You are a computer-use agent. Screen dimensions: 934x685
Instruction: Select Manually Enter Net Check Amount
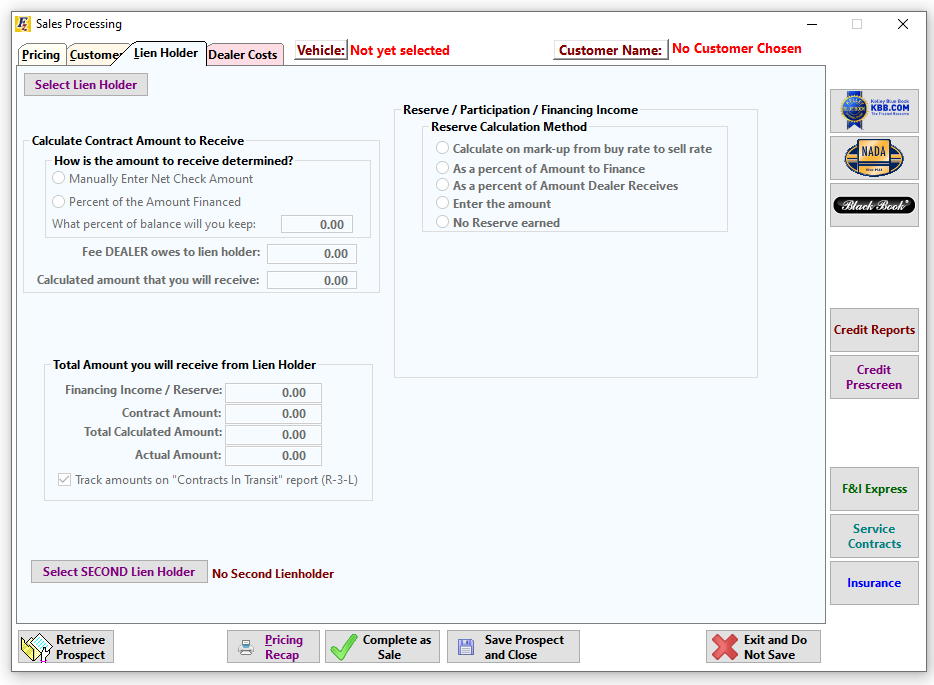point(58,178)
